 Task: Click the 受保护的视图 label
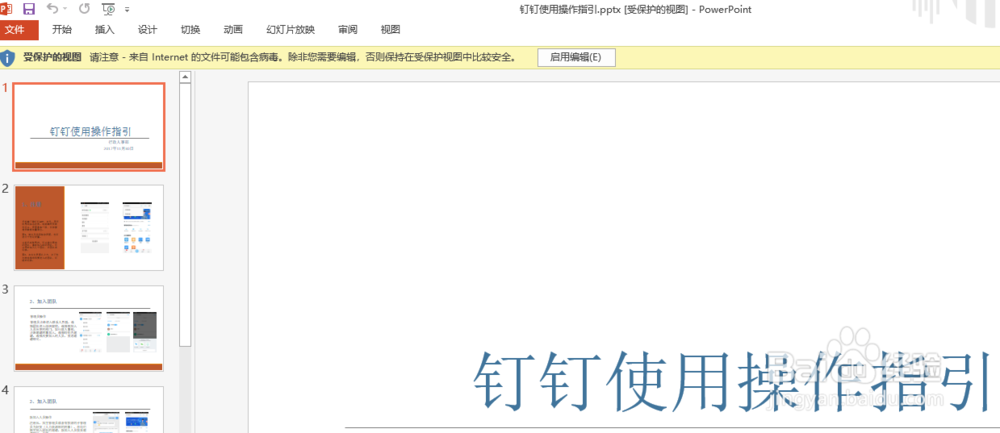pyautogui.click(x=52, y=57)
